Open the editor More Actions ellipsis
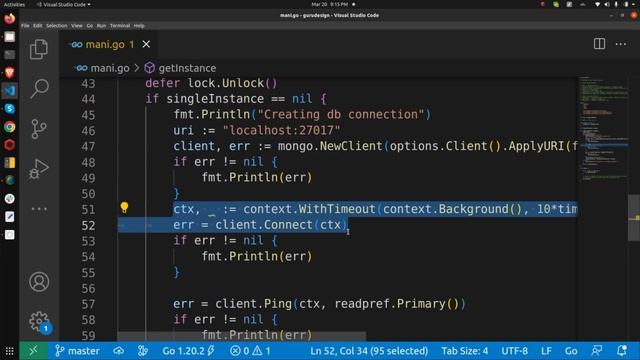 [621, 44]
